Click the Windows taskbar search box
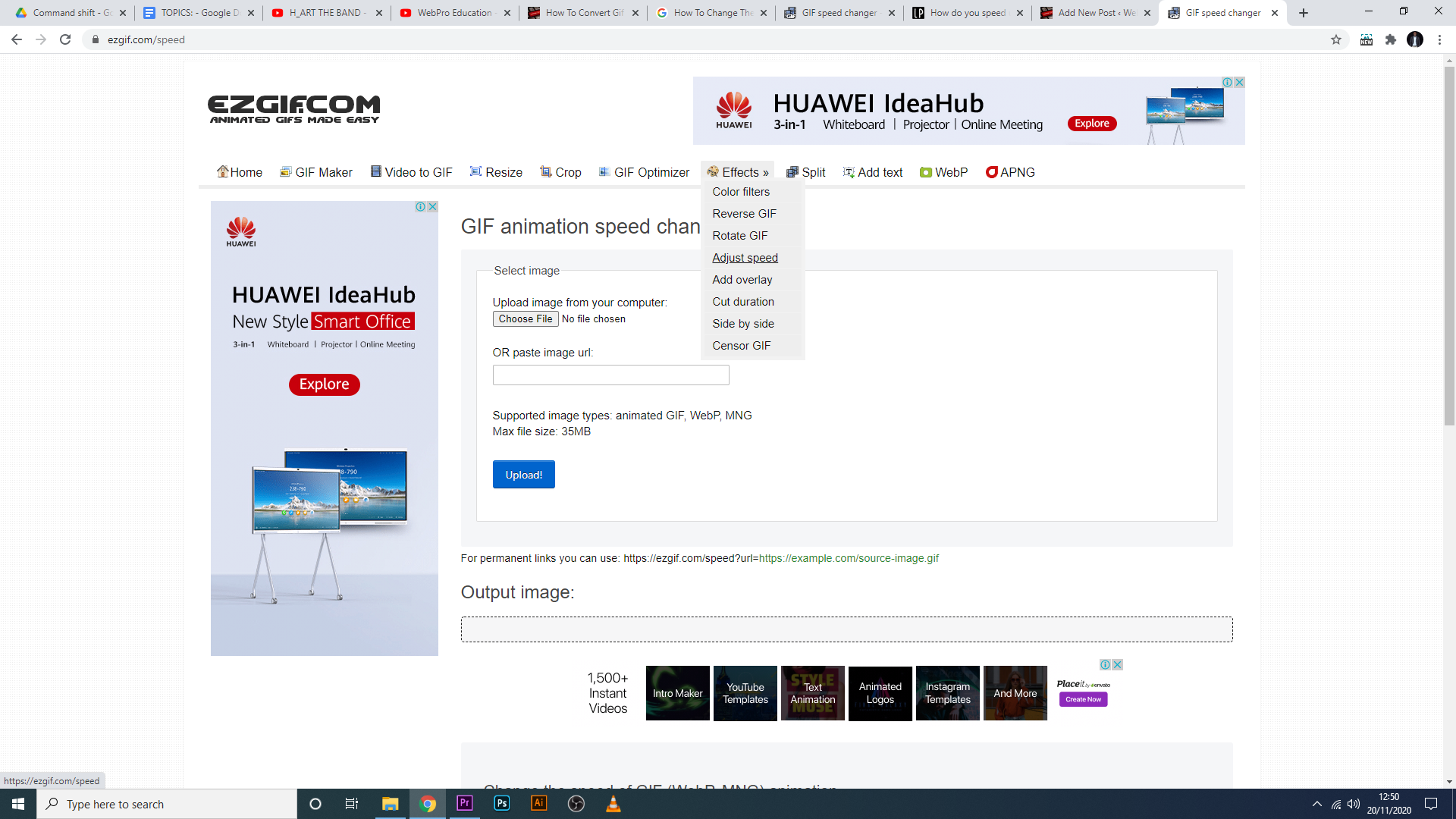The width and height of the screenshot is (1456, 819). tap(167, 804)
